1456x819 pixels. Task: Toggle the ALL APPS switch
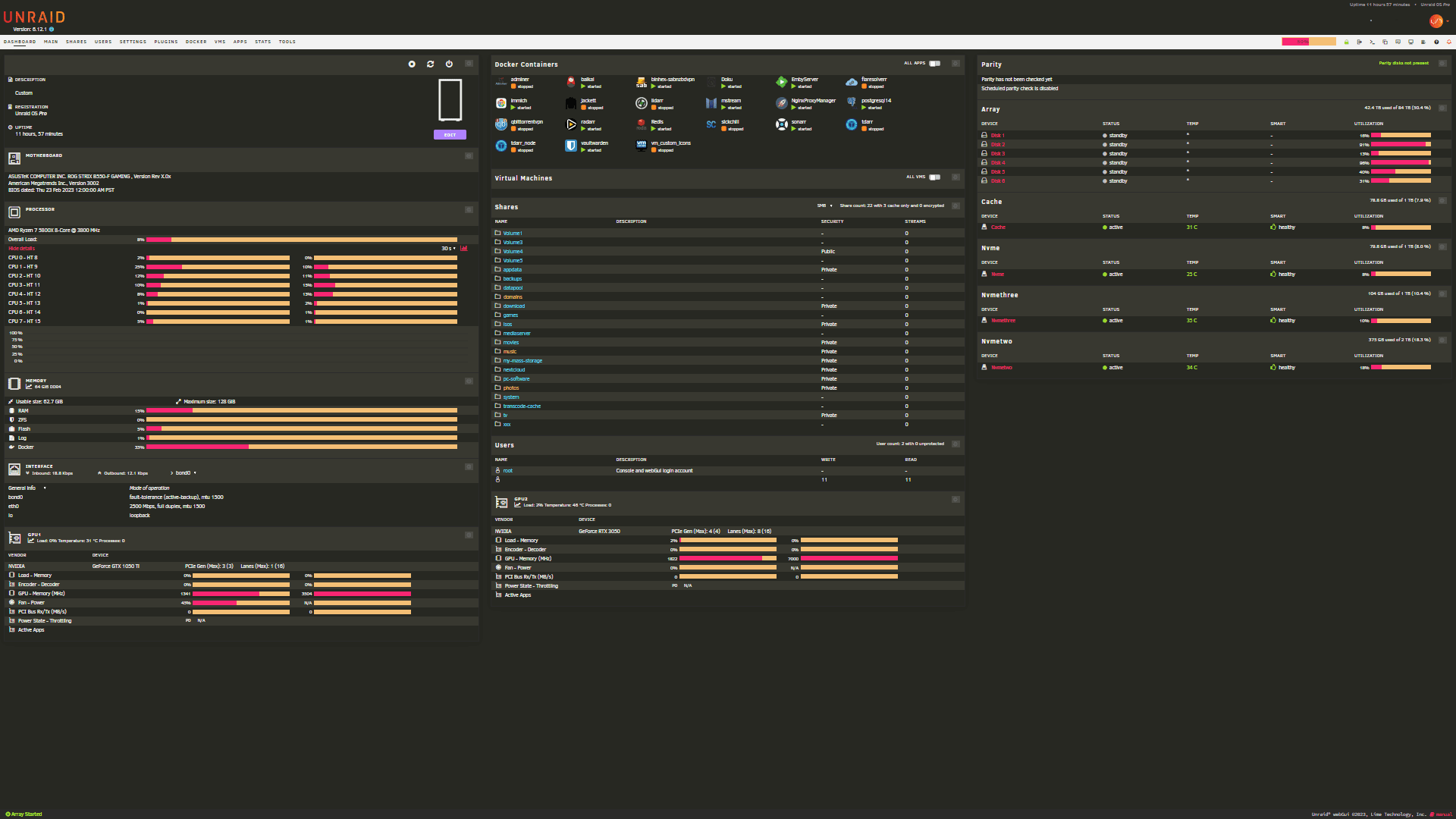(x=935, y=64)
